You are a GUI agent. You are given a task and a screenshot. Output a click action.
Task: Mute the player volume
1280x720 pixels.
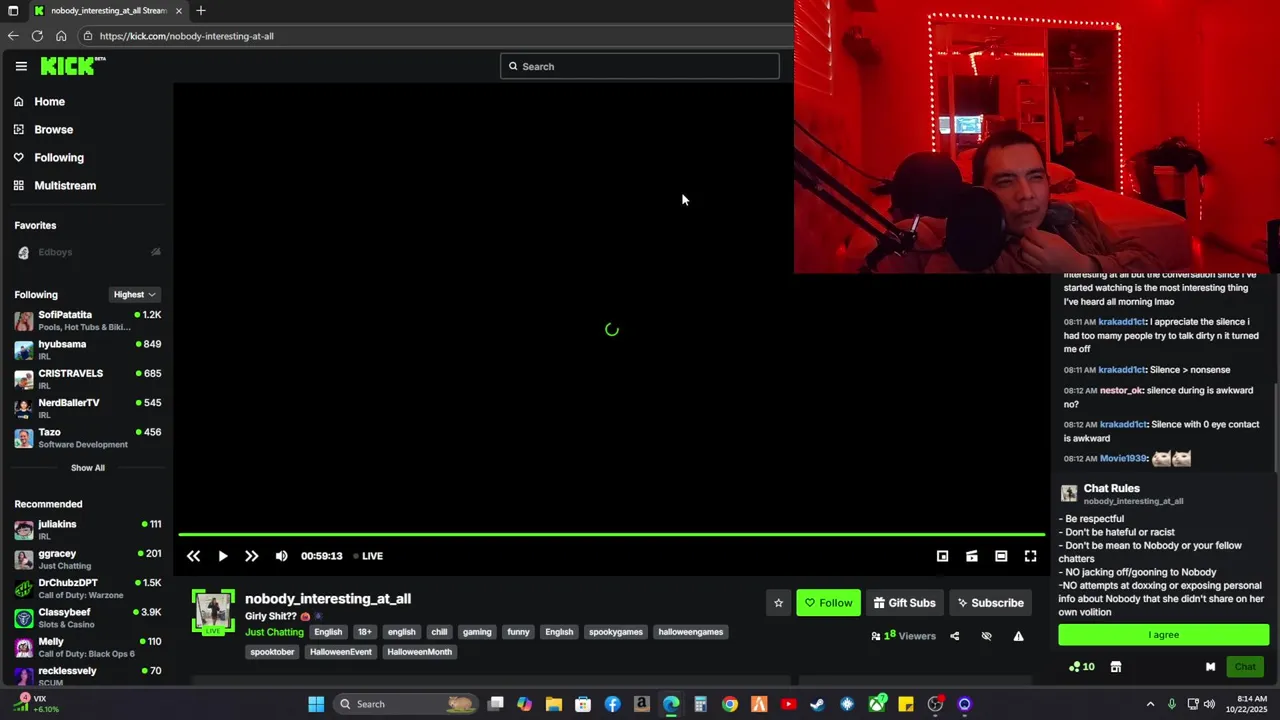click(281, 556)
